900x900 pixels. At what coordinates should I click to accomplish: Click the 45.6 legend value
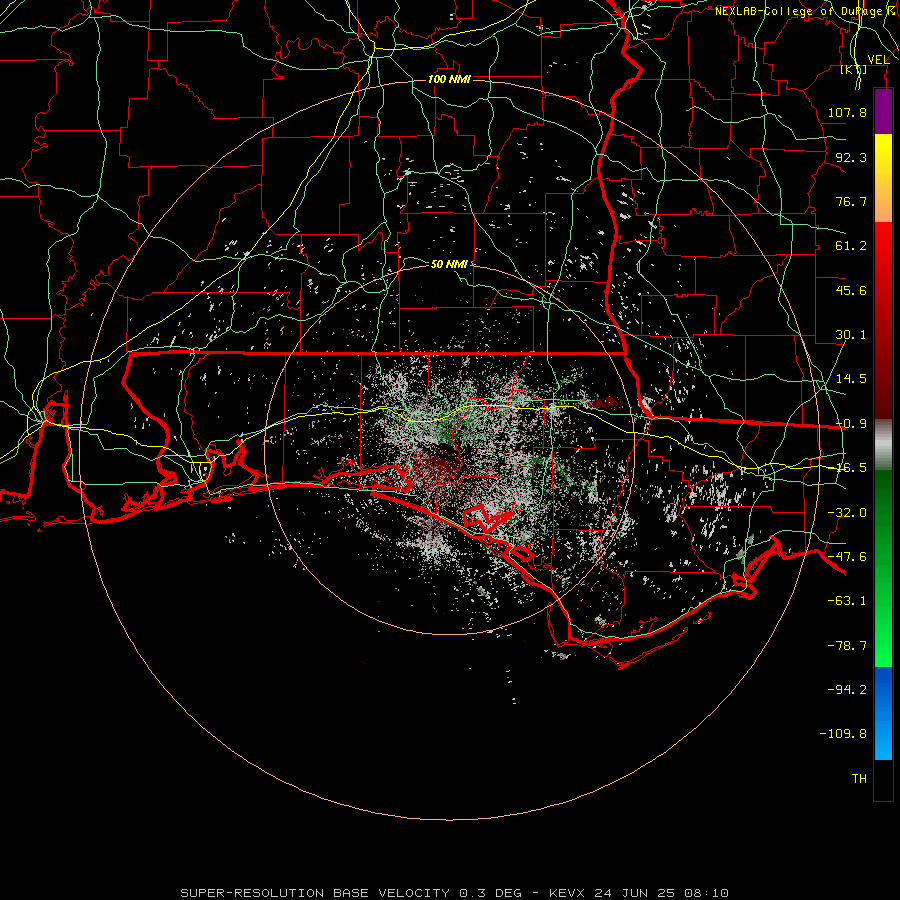click(x=851, y=290)
